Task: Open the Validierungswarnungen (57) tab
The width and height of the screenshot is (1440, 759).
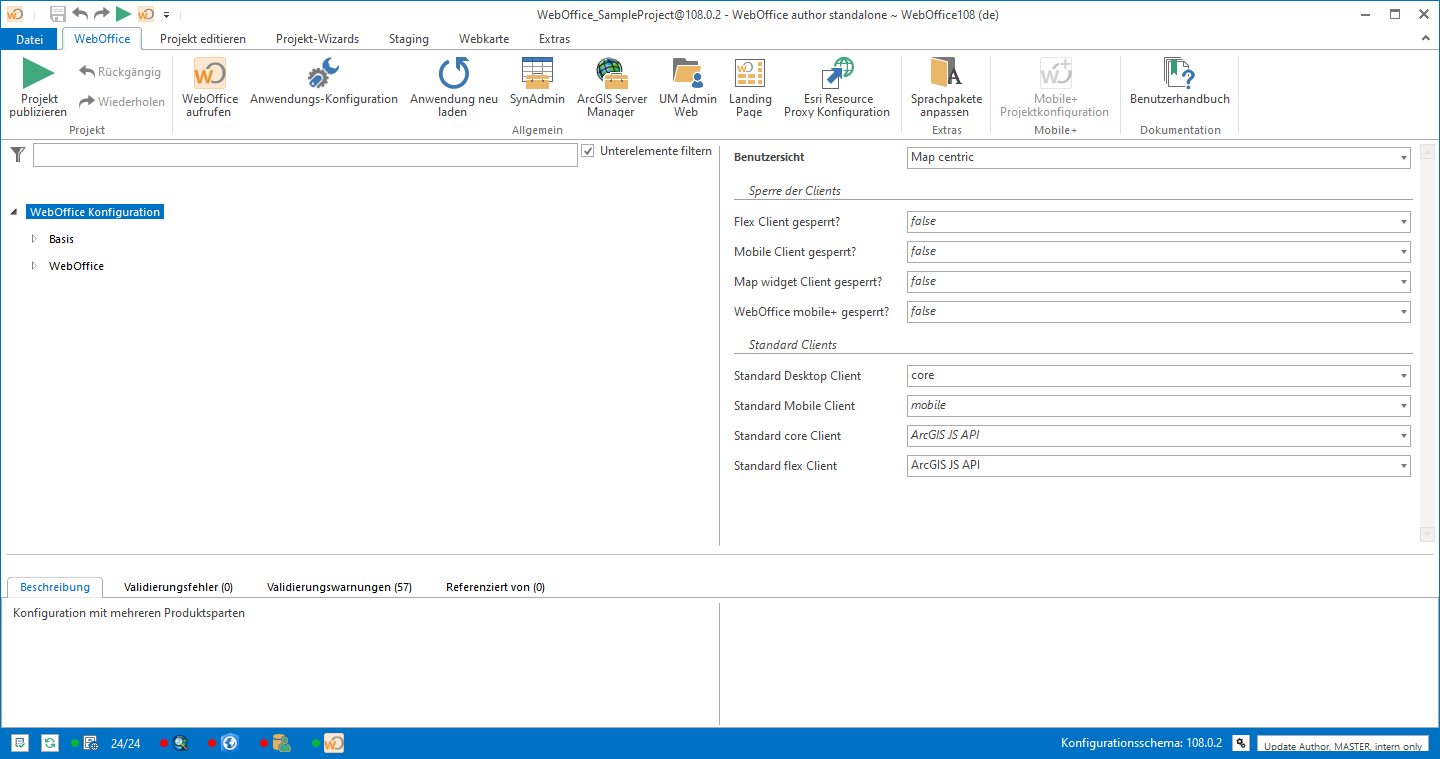Action: click(x=339, y=587)
